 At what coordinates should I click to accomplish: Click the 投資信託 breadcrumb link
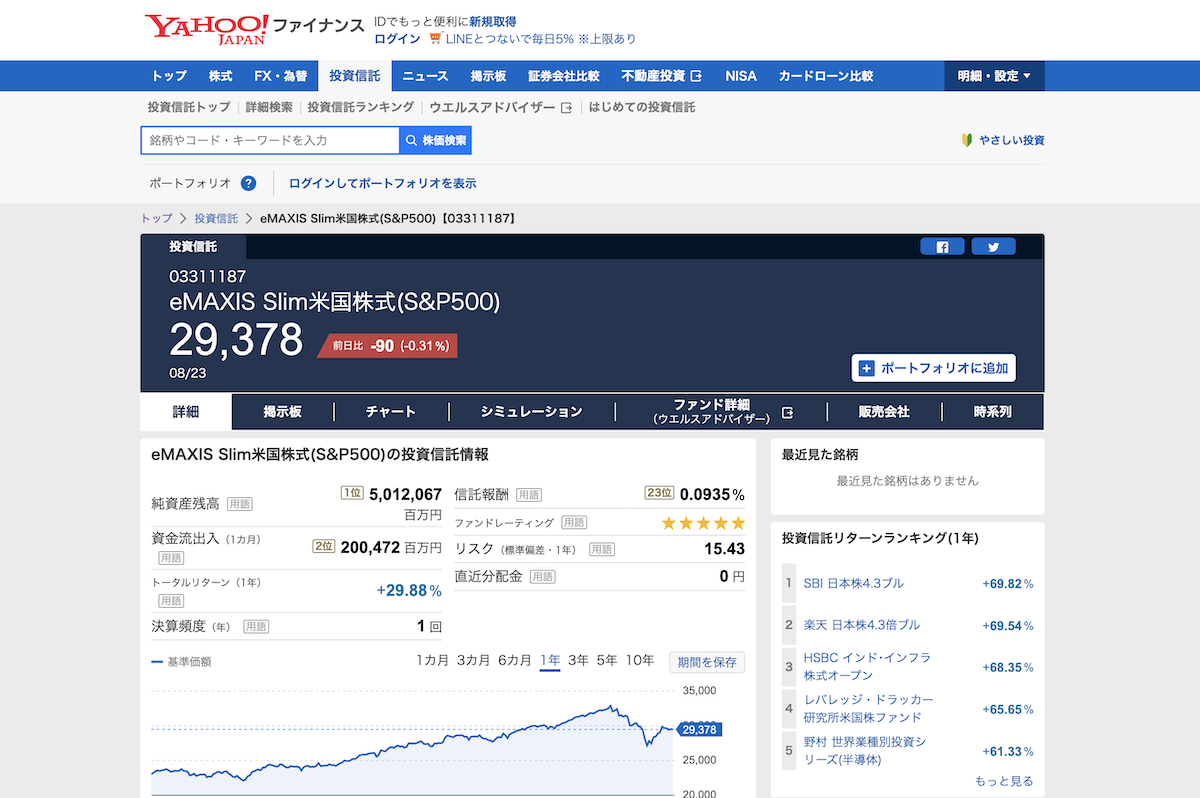(x=216, y=218)
